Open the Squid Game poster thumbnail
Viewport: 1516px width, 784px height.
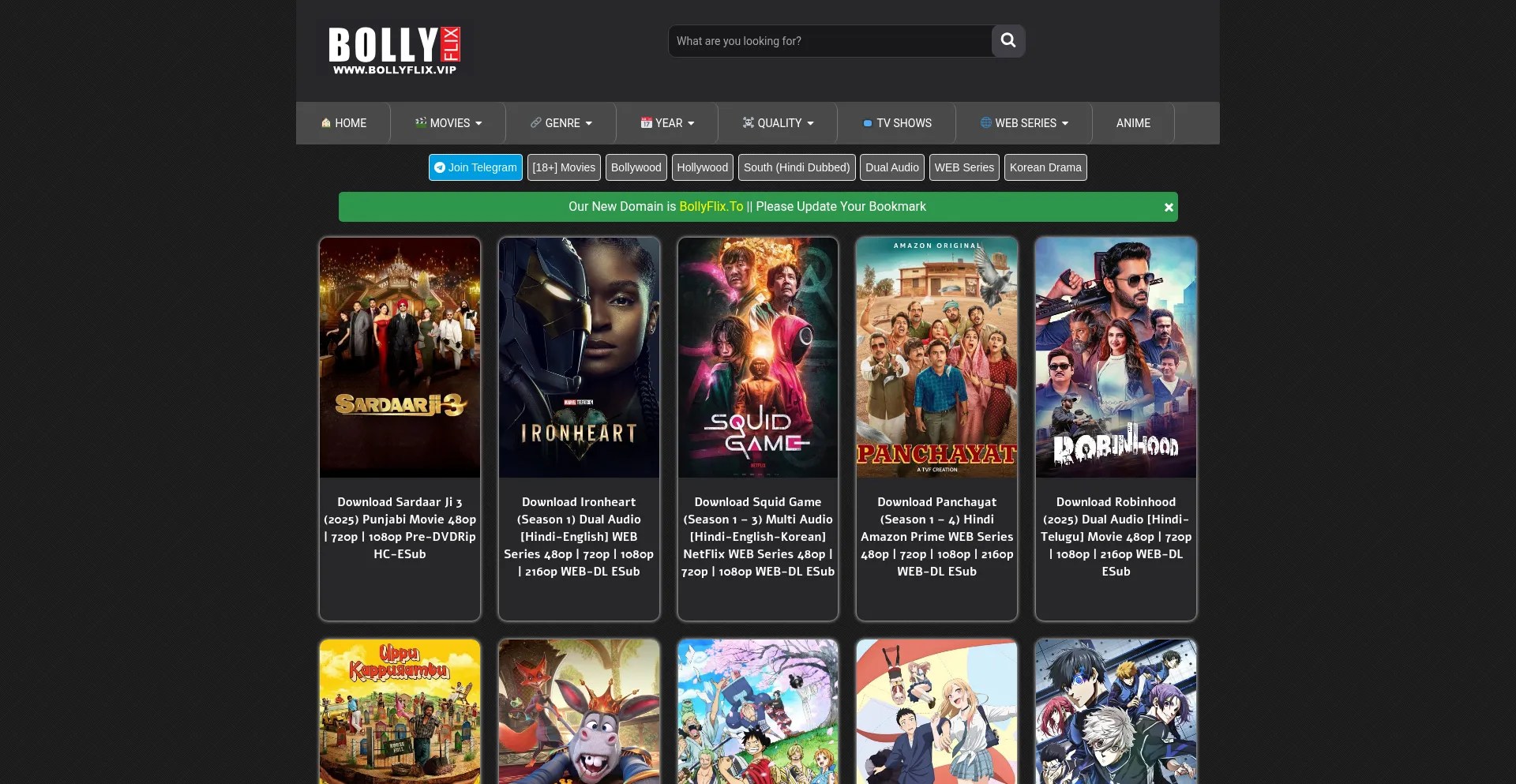(757, 358)
